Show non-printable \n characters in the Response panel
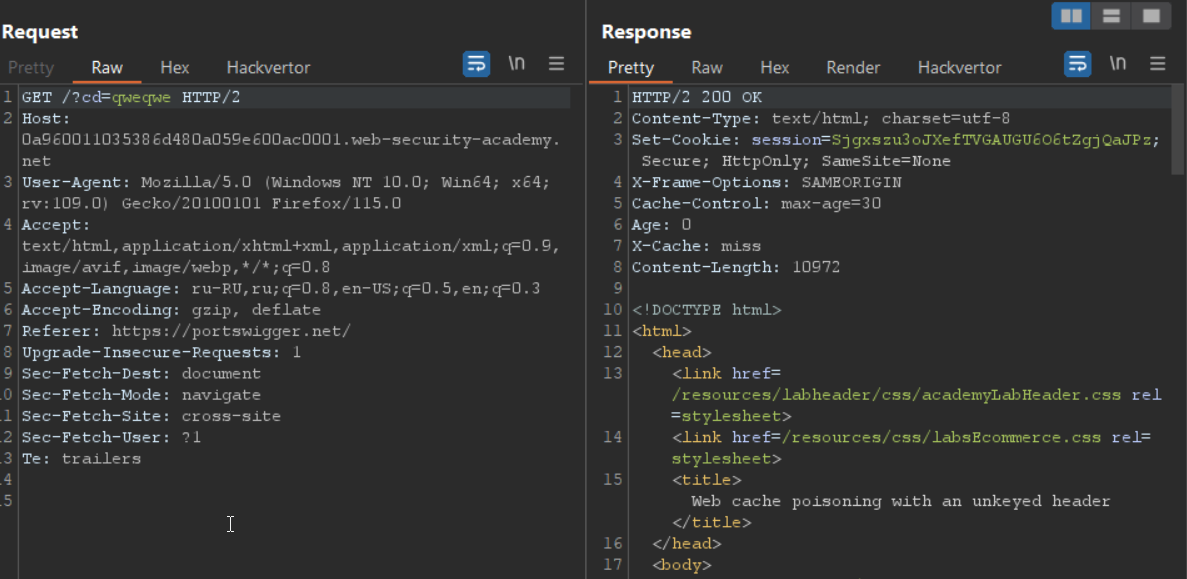 coord(1118,64)
